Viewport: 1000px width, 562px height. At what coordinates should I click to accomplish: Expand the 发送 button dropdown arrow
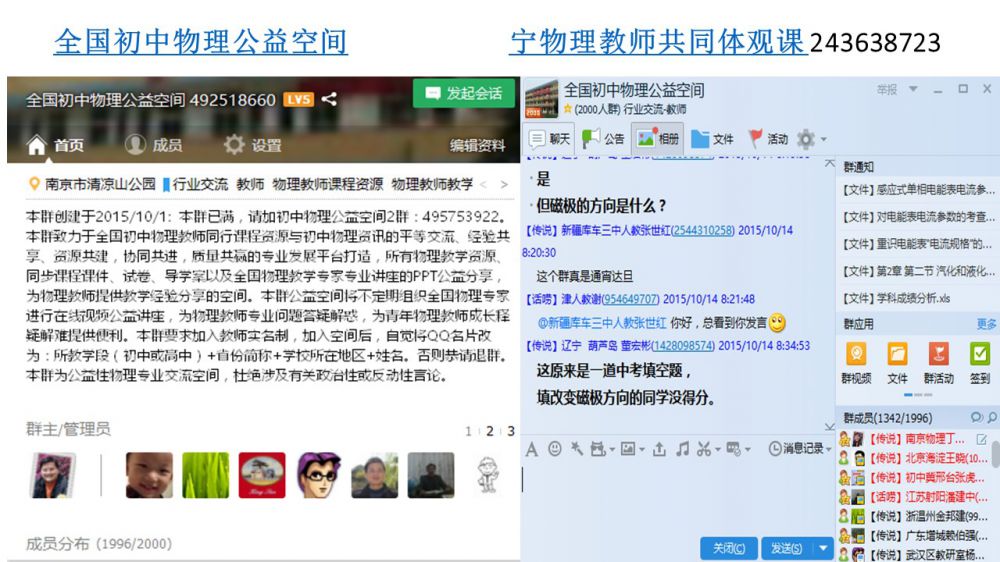pos(824,548)
